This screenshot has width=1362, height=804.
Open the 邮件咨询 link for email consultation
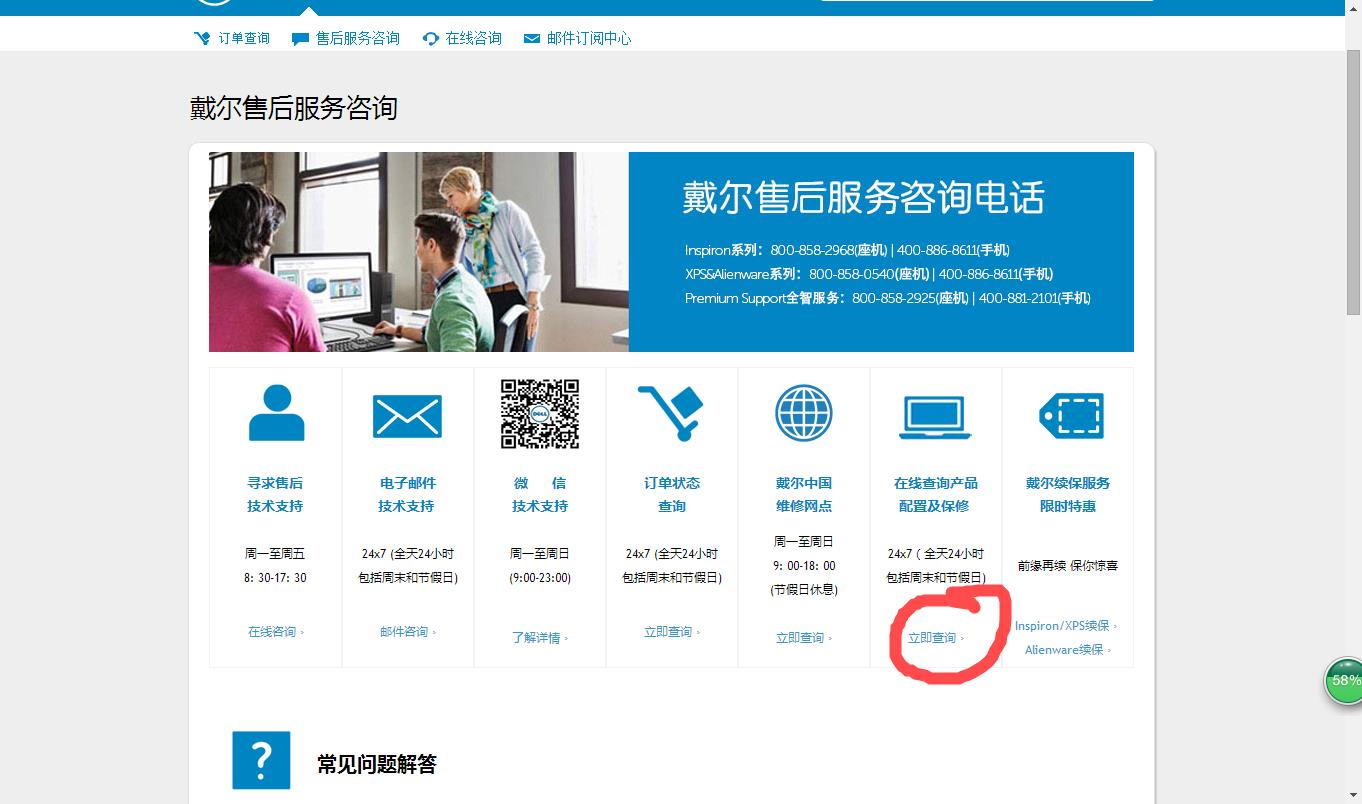pos(405,631)
